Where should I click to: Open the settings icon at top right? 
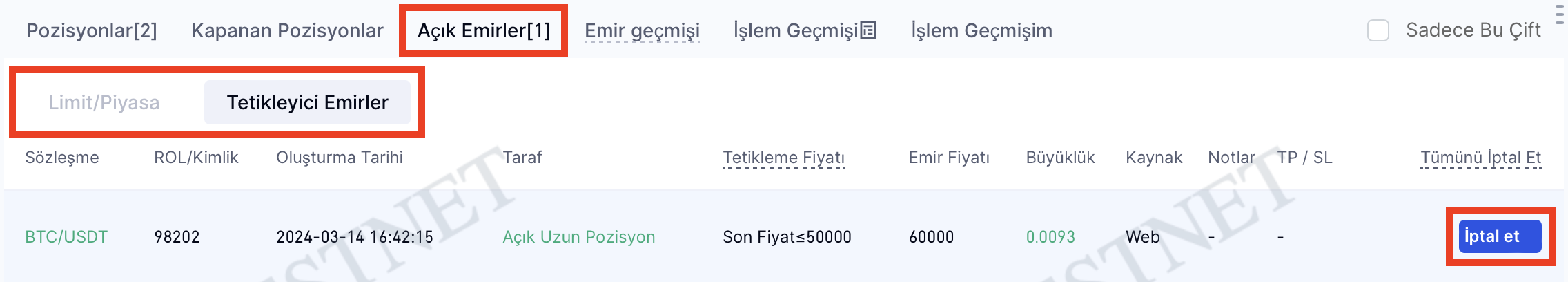click(1560, 14)
